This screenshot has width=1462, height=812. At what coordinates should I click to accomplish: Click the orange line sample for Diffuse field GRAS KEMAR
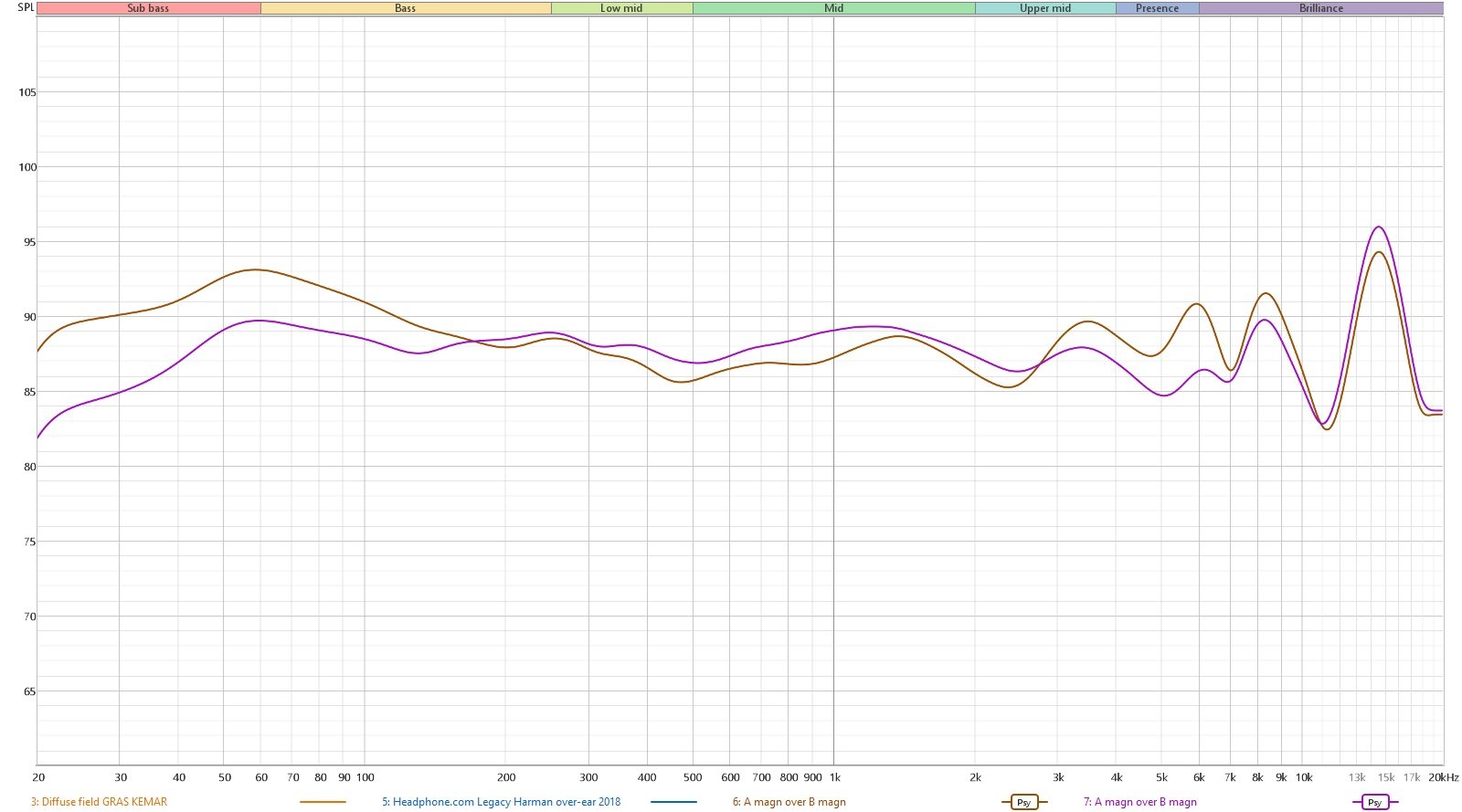point(323,802)
